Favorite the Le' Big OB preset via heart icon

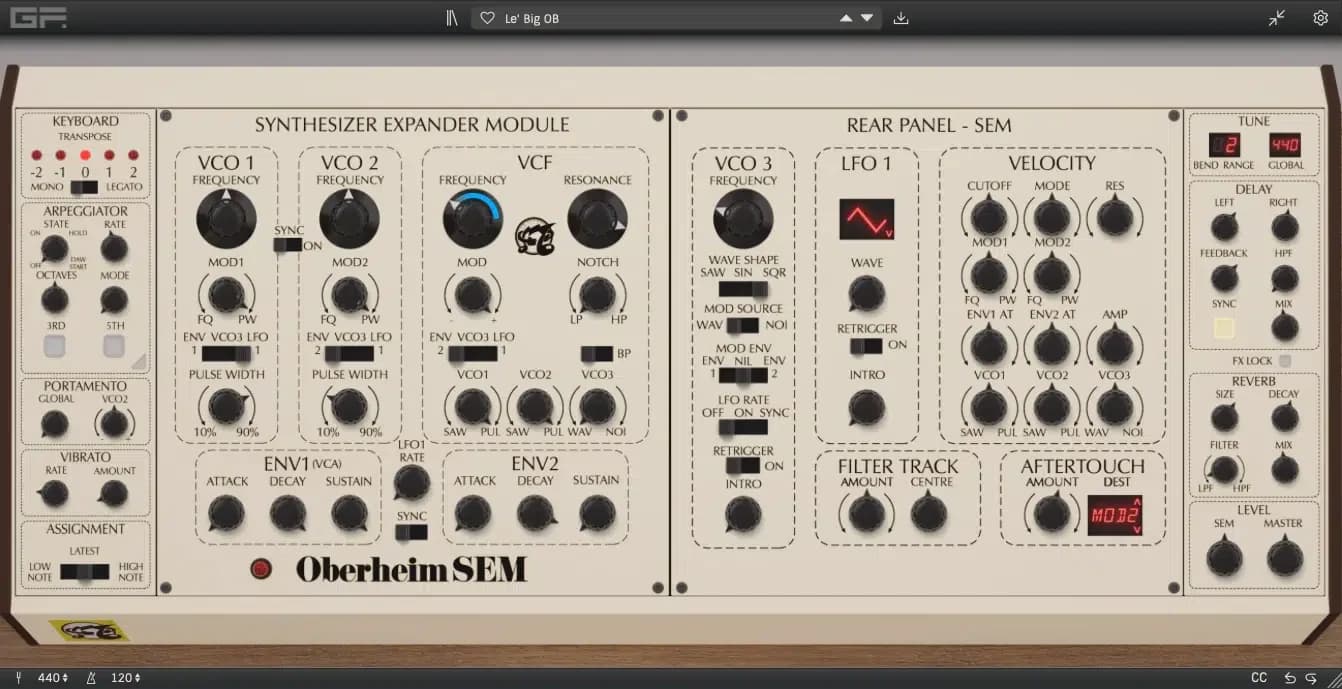coord(487,17)
